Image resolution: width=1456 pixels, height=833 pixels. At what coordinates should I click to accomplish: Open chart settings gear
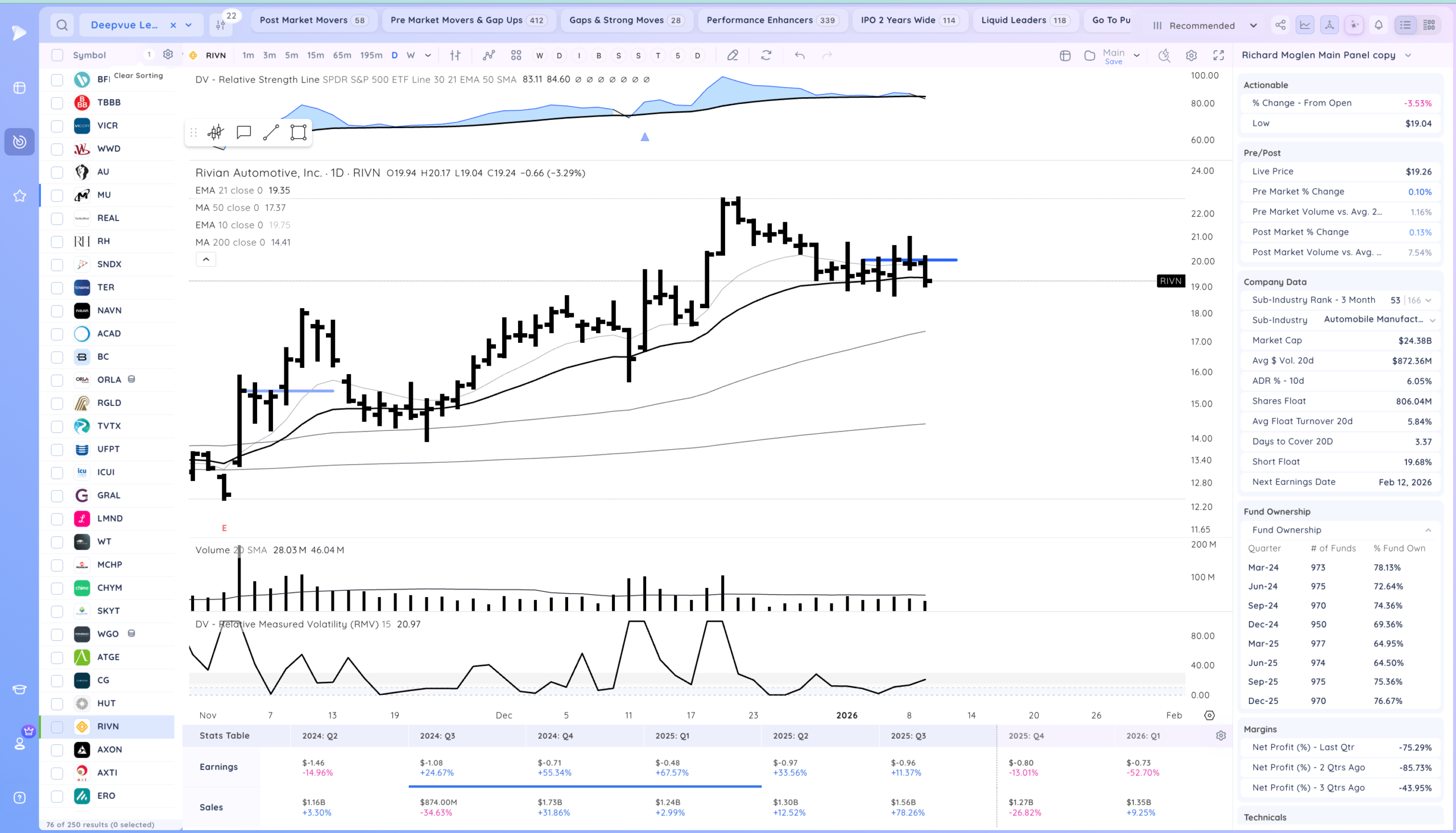point(1191,56)
